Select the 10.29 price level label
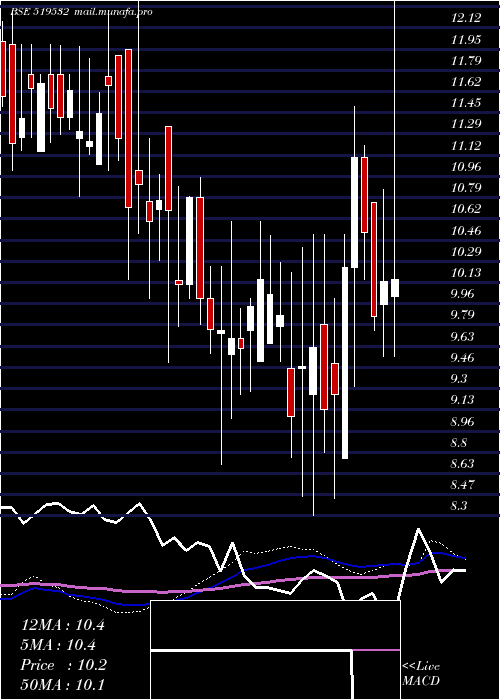The image size is (500, 700). [466, 251]
